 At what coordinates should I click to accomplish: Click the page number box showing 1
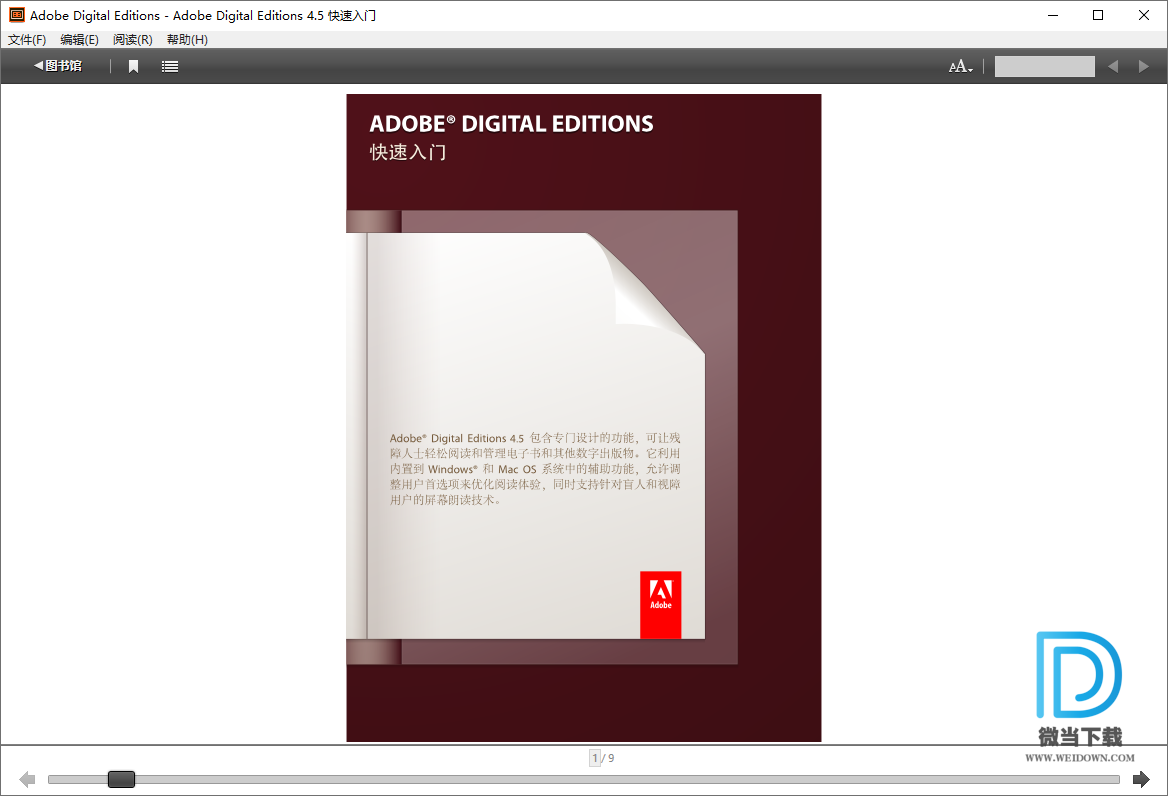pyautogui.click(x=594, y=758)
